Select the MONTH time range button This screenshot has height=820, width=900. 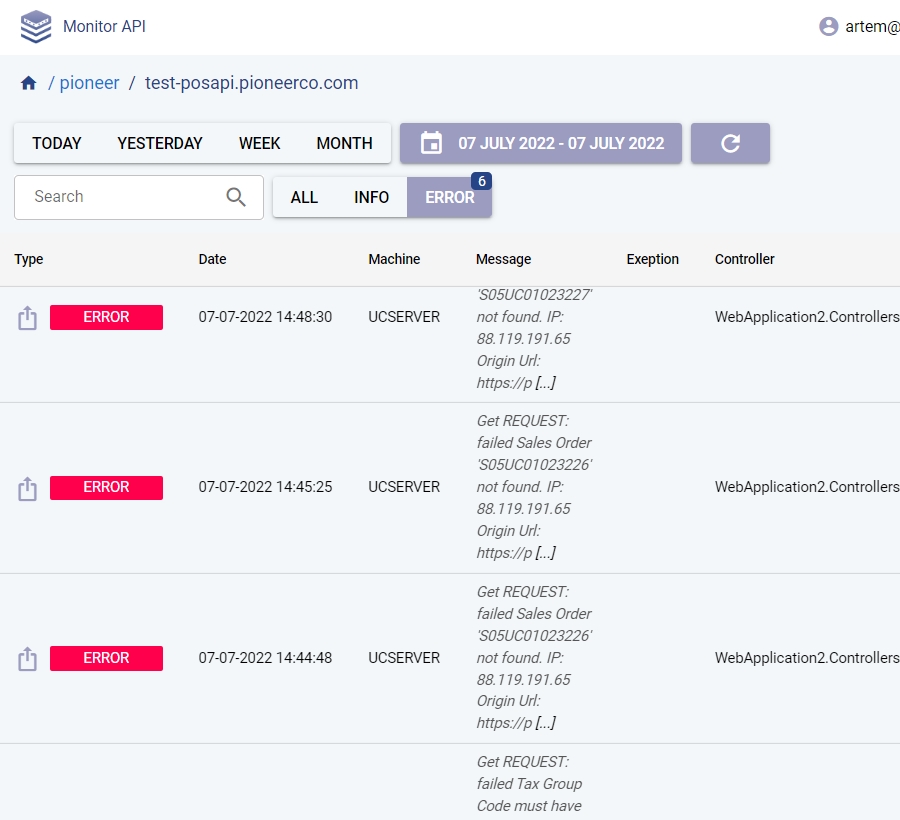pyautogui.click(x=344, y=143)
